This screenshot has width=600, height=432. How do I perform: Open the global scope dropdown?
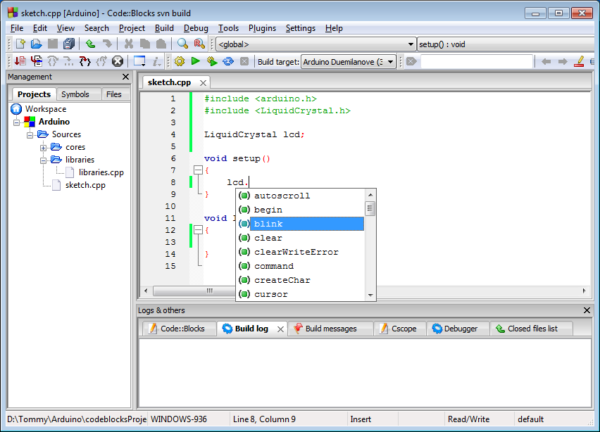[x=316, y=44]
